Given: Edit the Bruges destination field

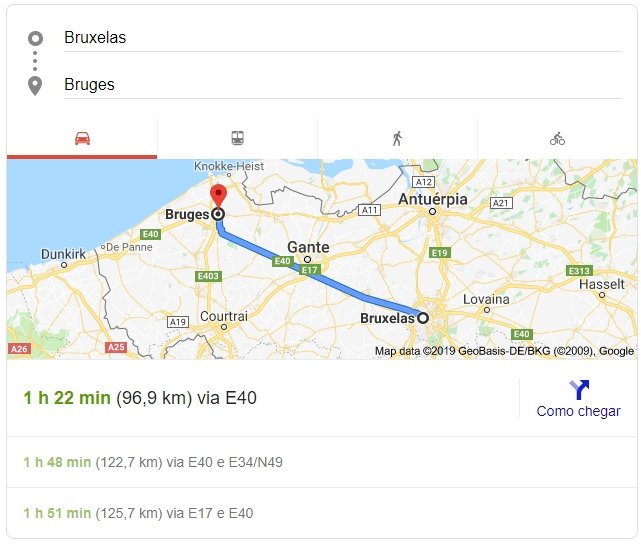Looking at the screenshot, I should [340, 85].
